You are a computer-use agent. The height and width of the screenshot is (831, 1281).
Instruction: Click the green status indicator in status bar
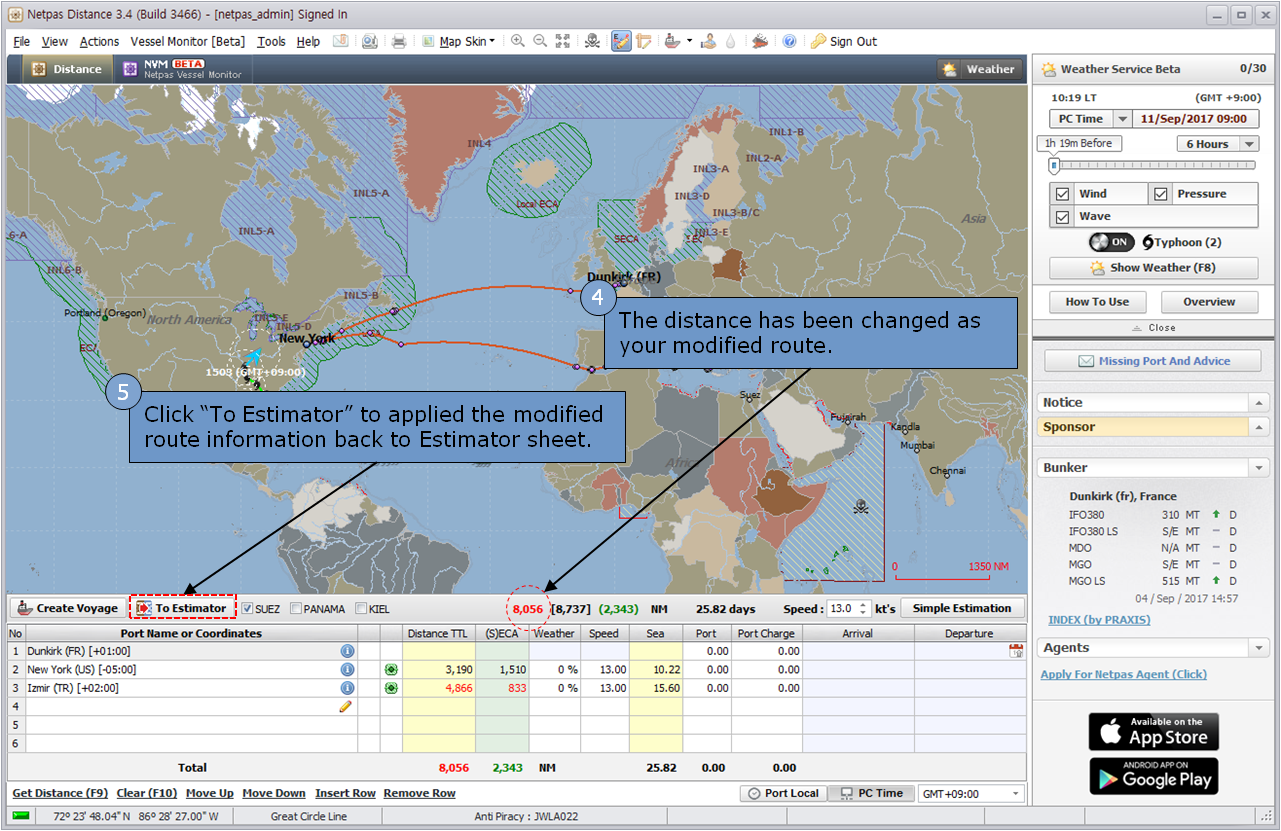20,816
